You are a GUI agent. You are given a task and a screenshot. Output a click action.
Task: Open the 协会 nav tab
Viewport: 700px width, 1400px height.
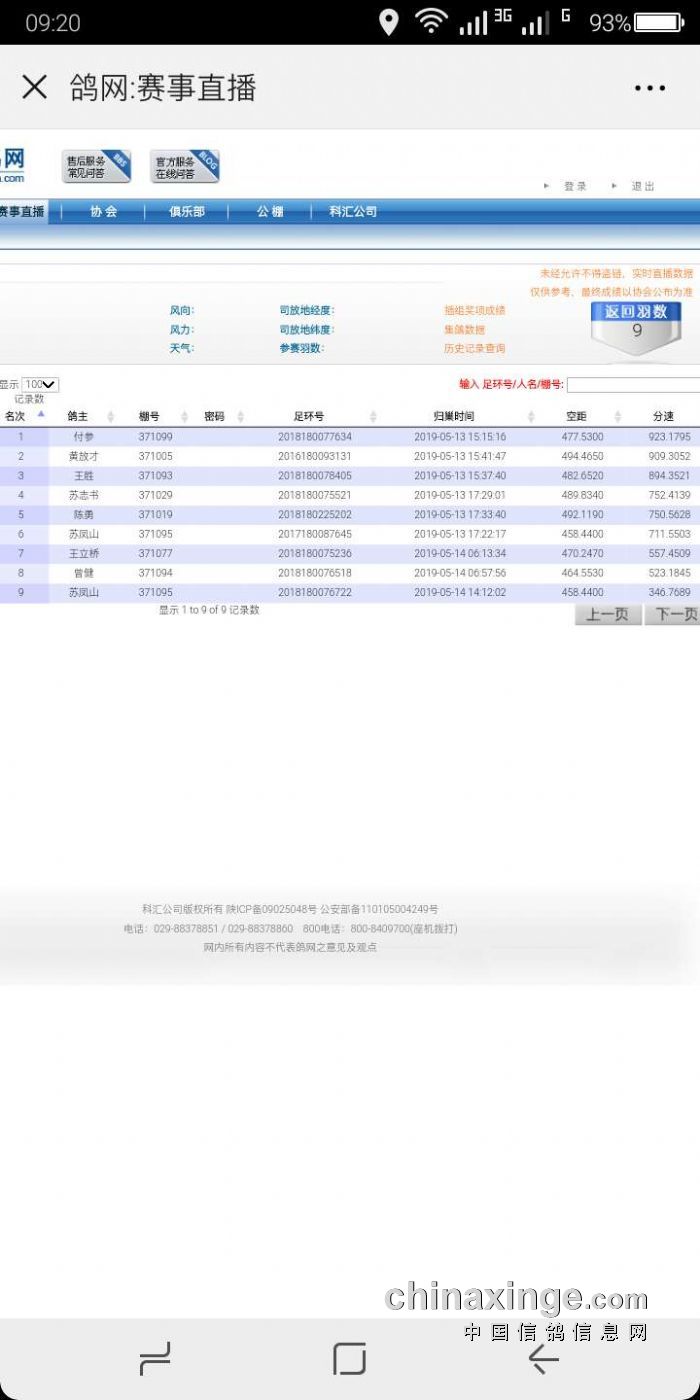[x=104, y=211]
